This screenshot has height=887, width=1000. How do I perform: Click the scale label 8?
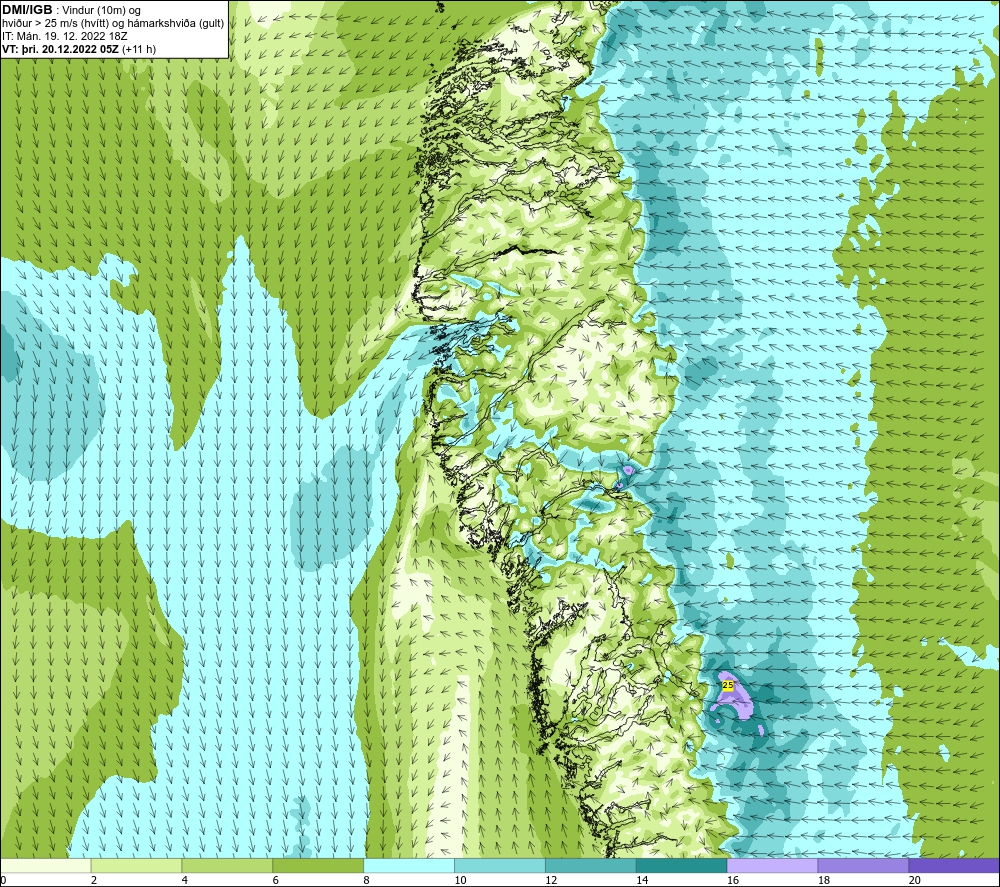click(367, 880)
